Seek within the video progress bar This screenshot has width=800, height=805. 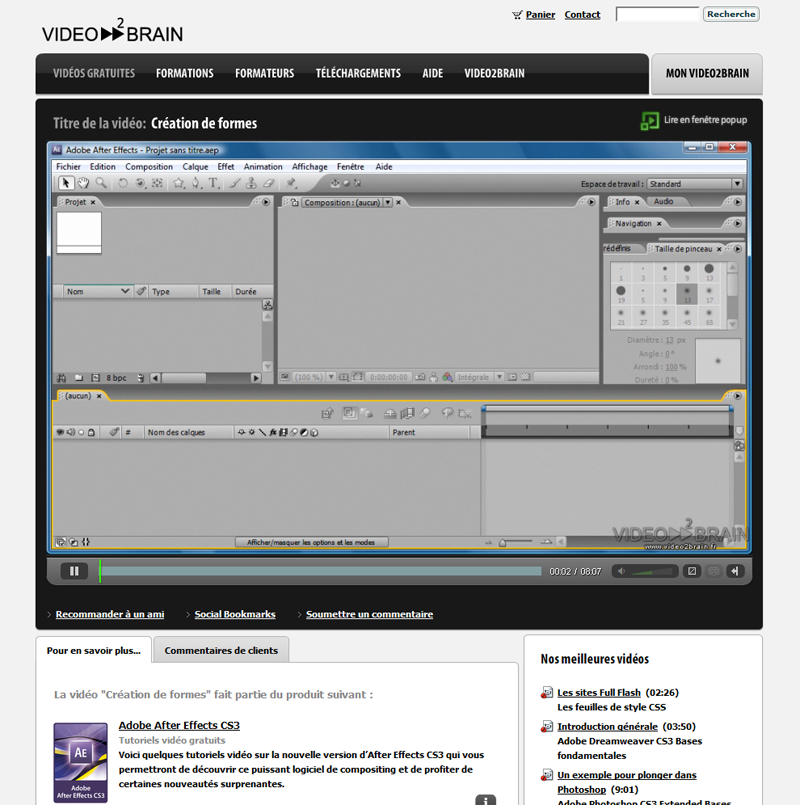click(320, 571)
